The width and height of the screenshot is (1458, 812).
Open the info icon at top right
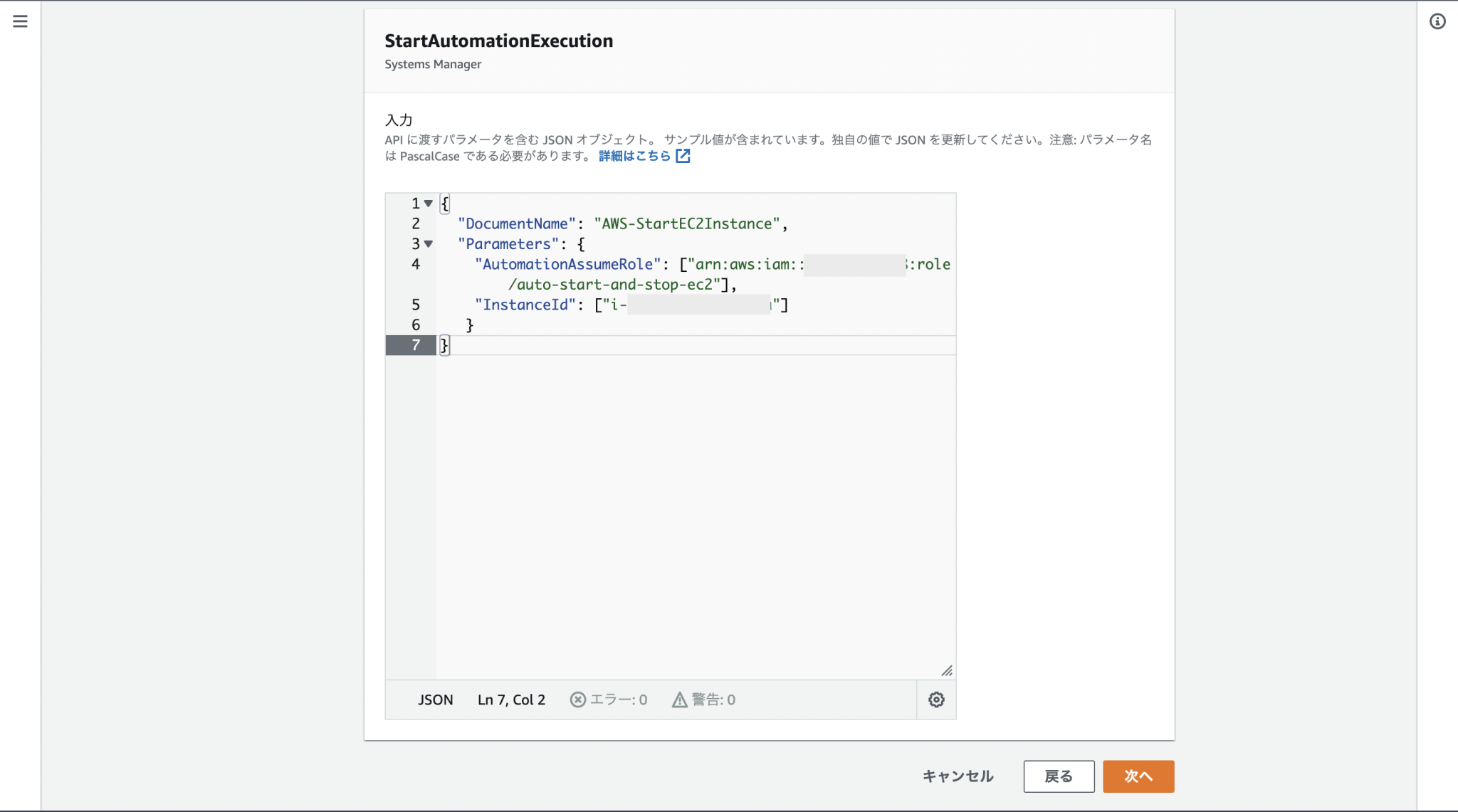click(x=1437, y=22)
